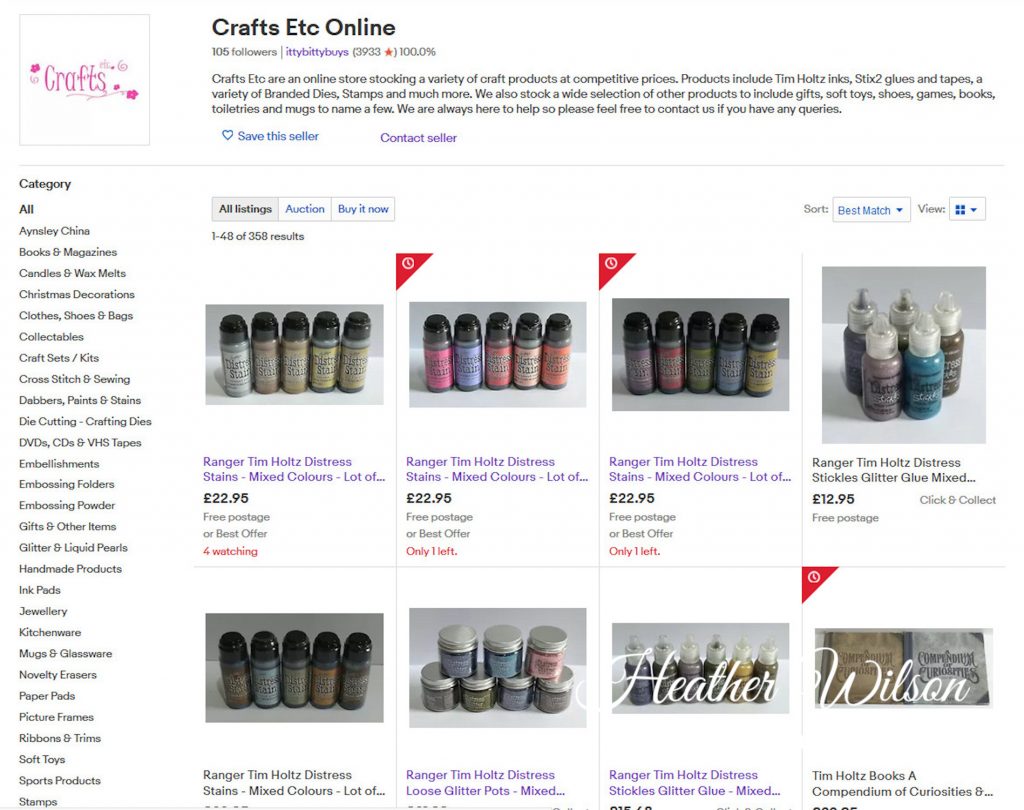1024x810 pixels.
Task: Select the Stamps category
Action: pyautogui.click(x=38, y=802)
